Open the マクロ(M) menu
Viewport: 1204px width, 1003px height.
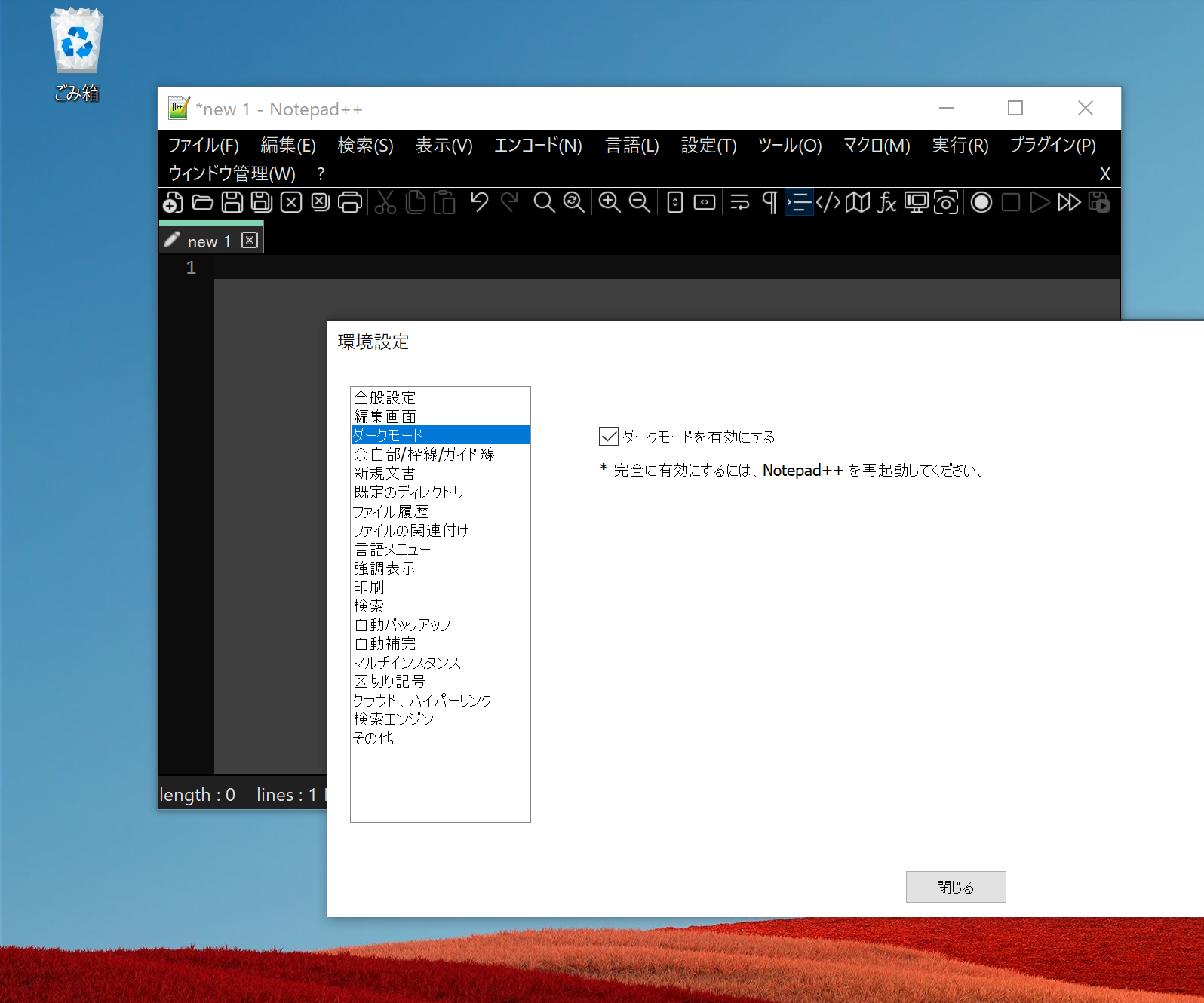click(x=877, y=145)
